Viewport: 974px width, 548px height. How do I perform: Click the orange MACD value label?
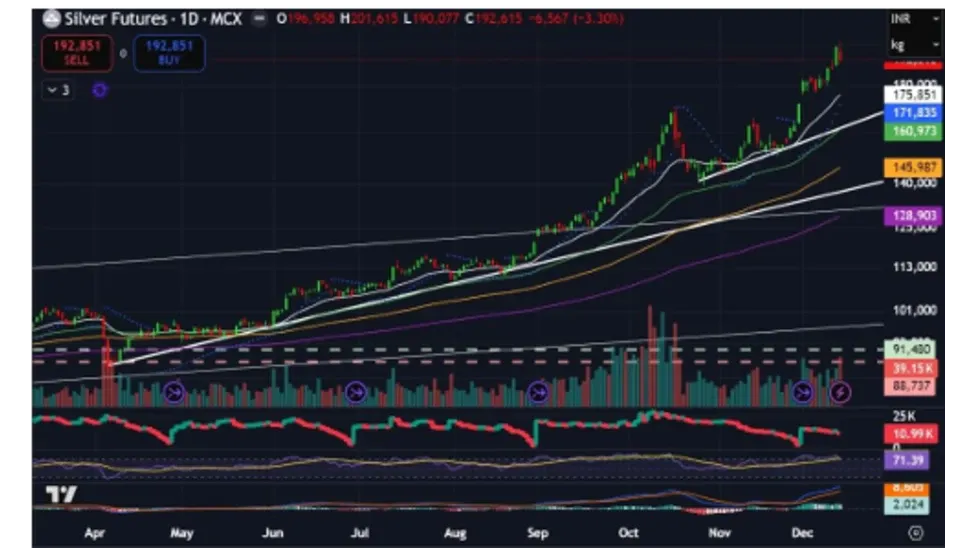(x=907, y=488)
